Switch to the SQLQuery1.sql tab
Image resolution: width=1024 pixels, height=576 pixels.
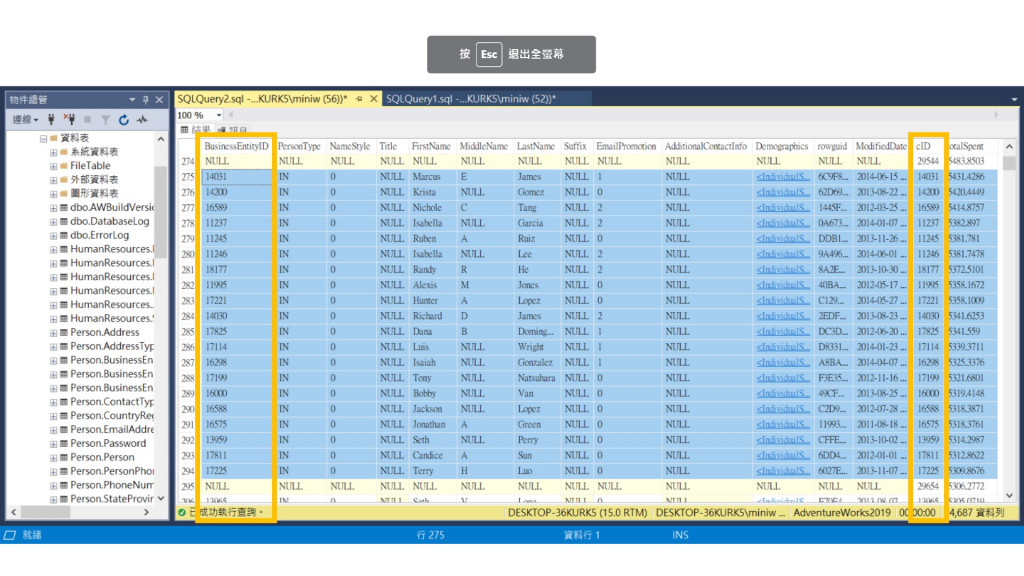pyautogui.click(x=471, y=99)
